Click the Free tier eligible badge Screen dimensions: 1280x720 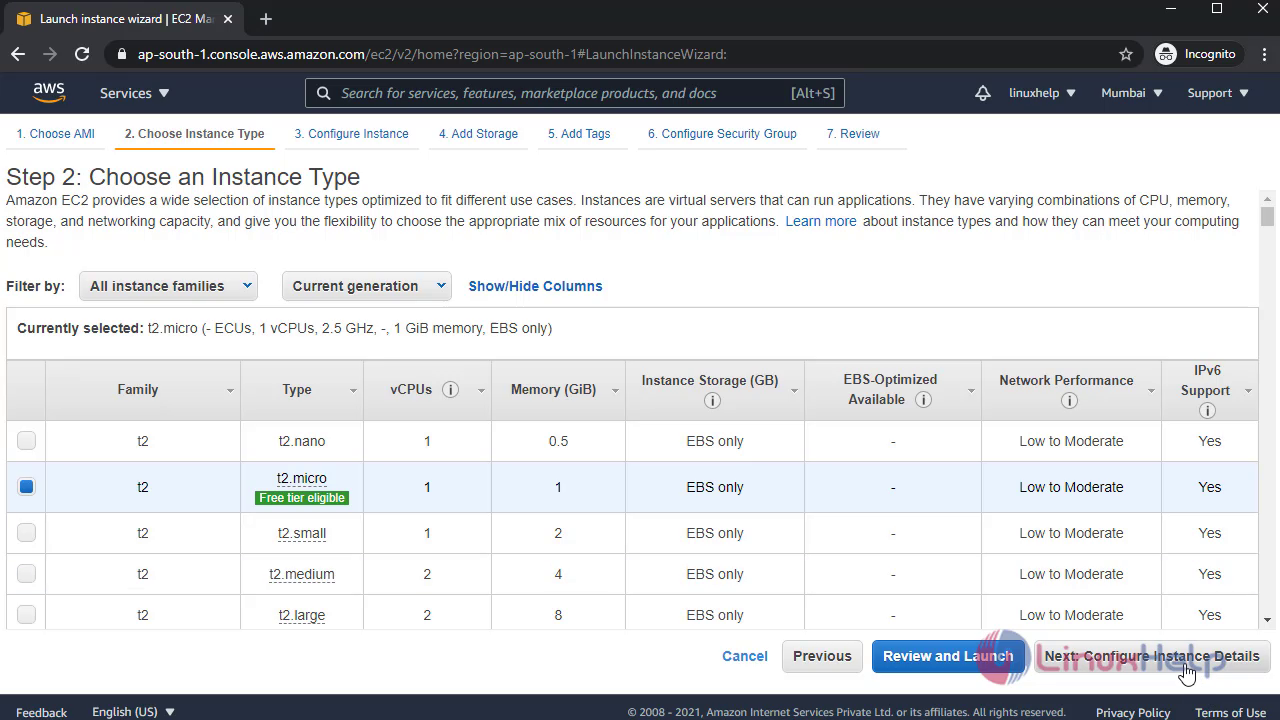[302, 498]
